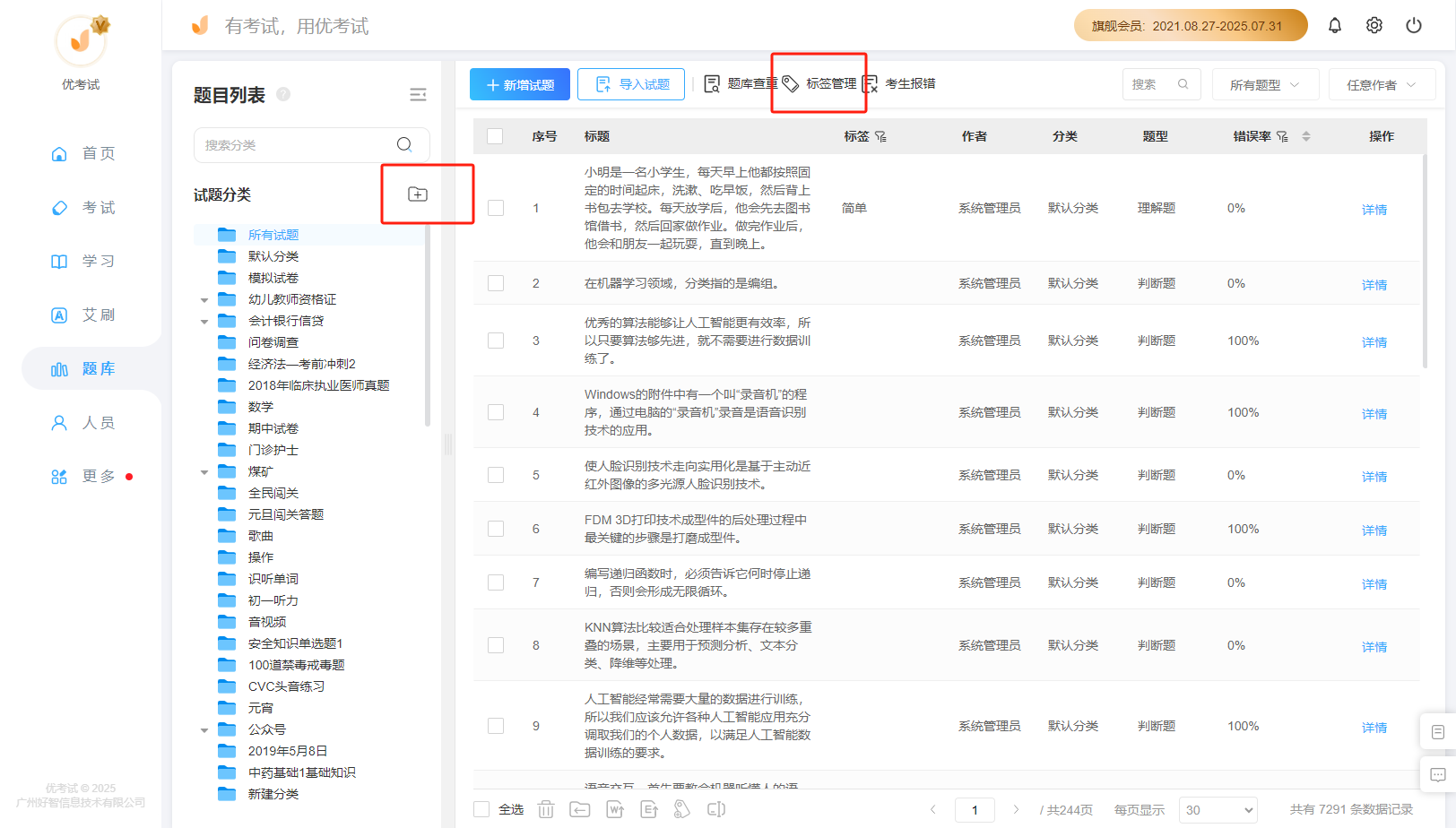
Task: Go to 考试 exam section
Action: pyautogui.click(x=83, y=207)
